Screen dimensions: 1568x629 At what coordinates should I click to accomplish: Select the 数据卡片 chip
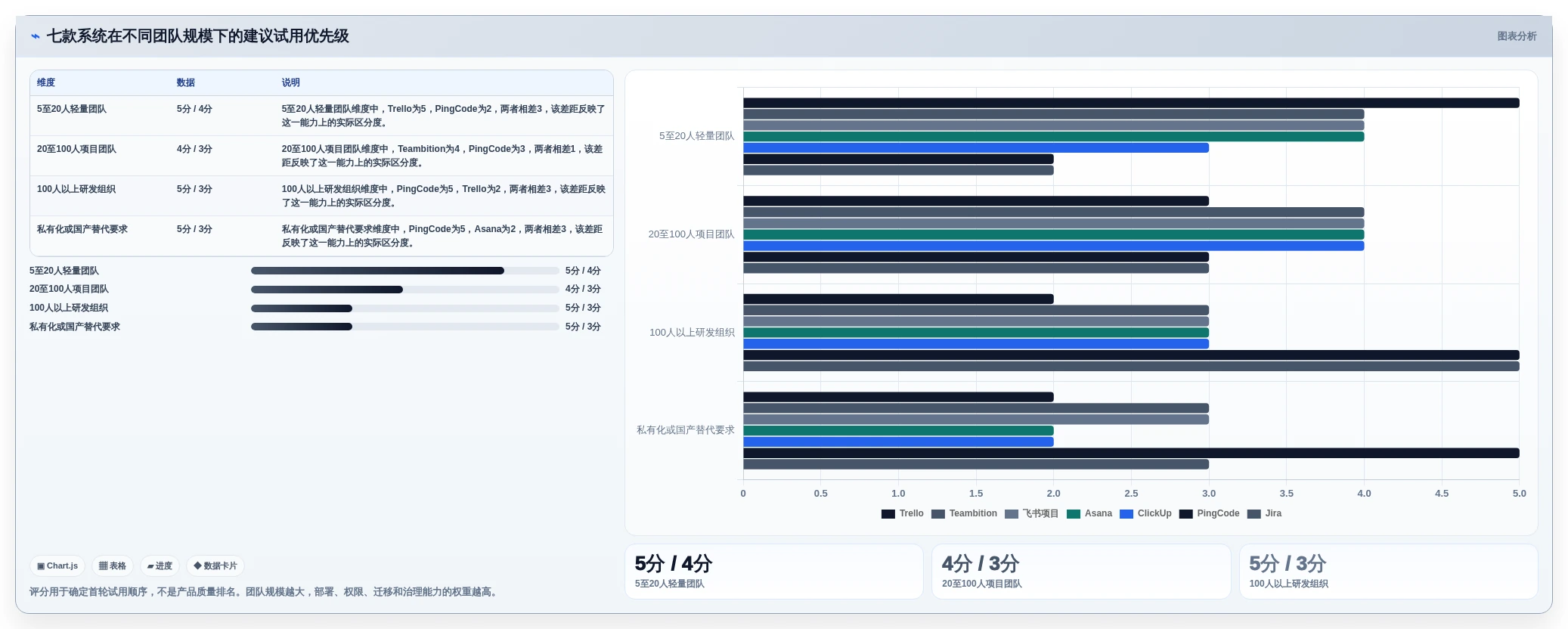pos(215,565)
